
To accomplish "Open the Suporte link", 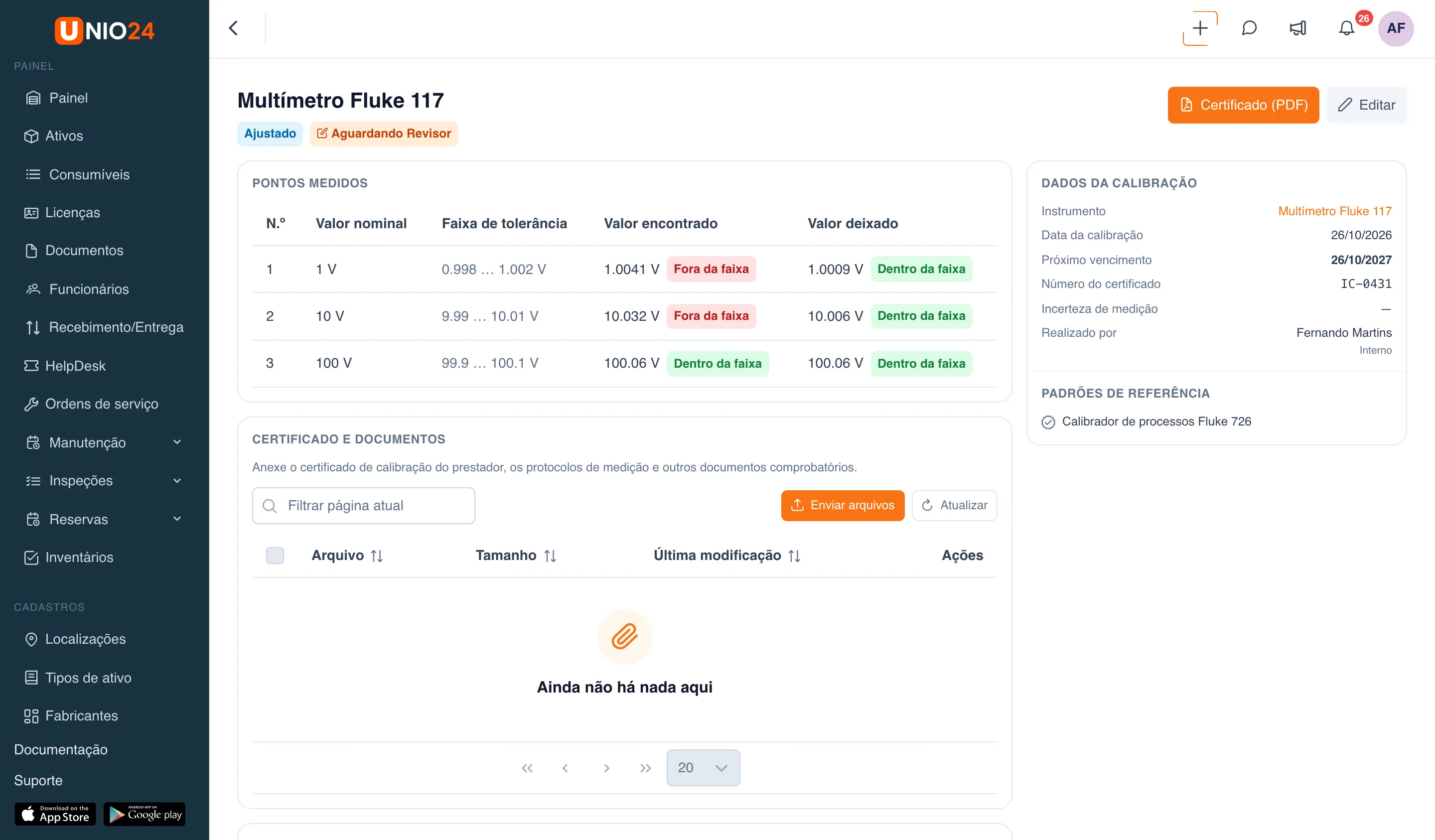I will tap(38, 780).
